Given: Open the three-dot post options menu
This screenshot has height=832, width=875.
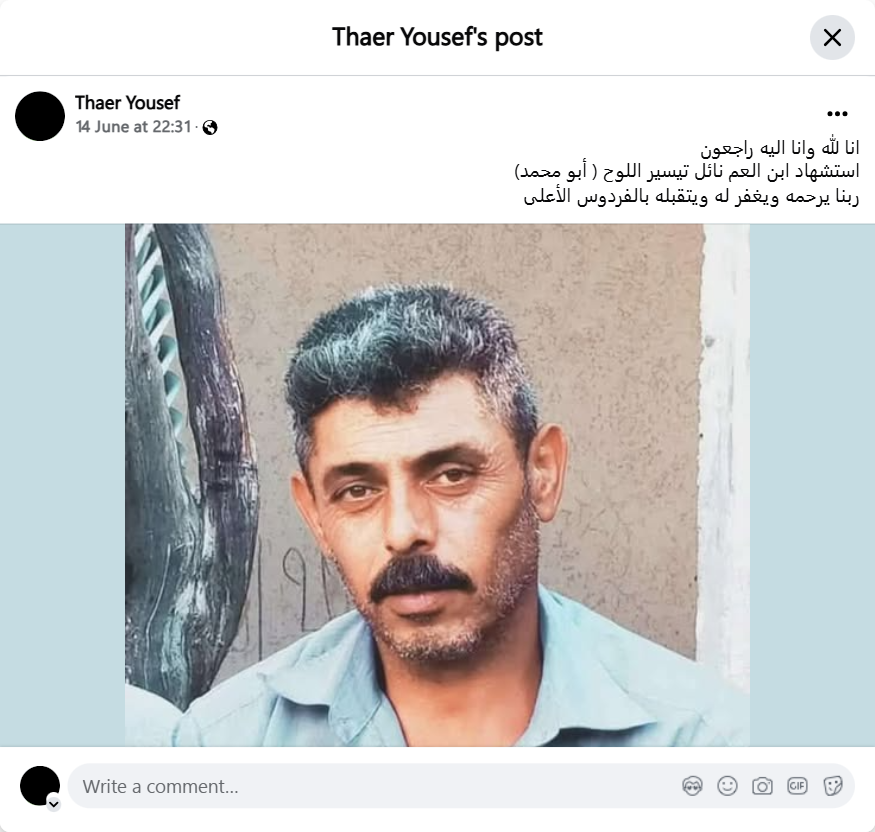Looking at the screenshot, I should (837, 114).
